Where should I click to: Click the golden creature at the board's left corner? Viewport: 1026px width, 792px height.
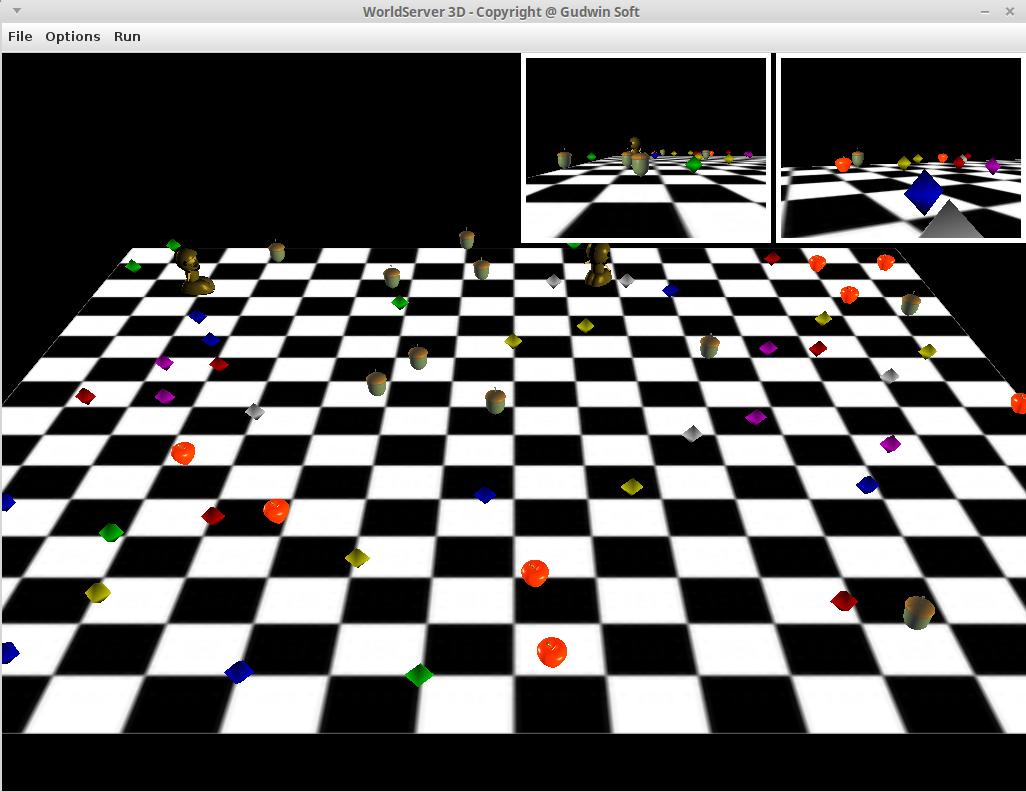click(x=193, y=273)
